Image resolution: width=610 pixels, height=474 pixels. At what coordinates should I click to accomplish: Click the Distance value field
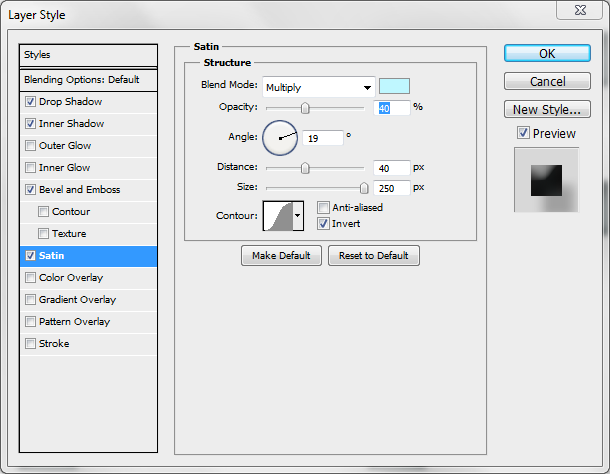pyautogui.click(x=391, y=168)
